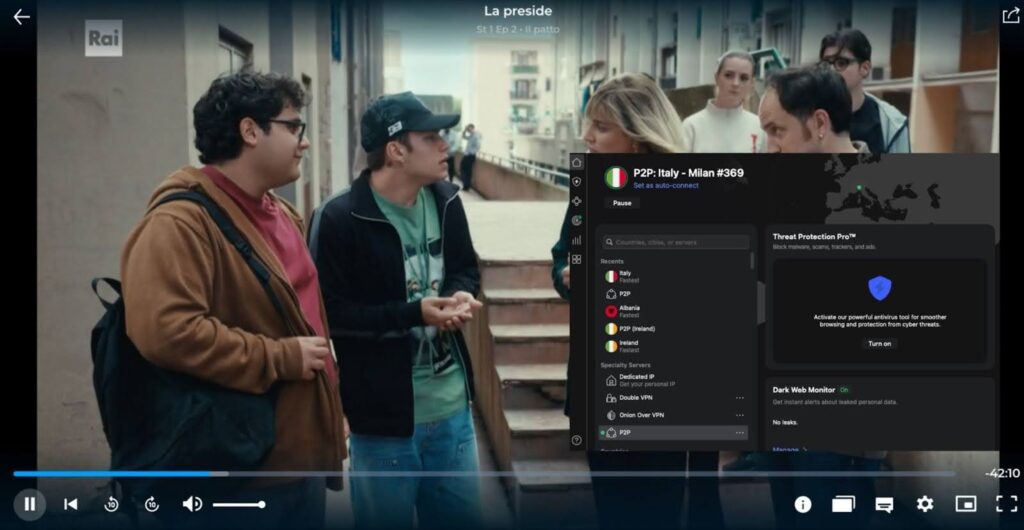The height and width of the screenshot is (530, 1024).
Task: Select P2P (Ireland) in Recents
Action: [x=673, y=329]
